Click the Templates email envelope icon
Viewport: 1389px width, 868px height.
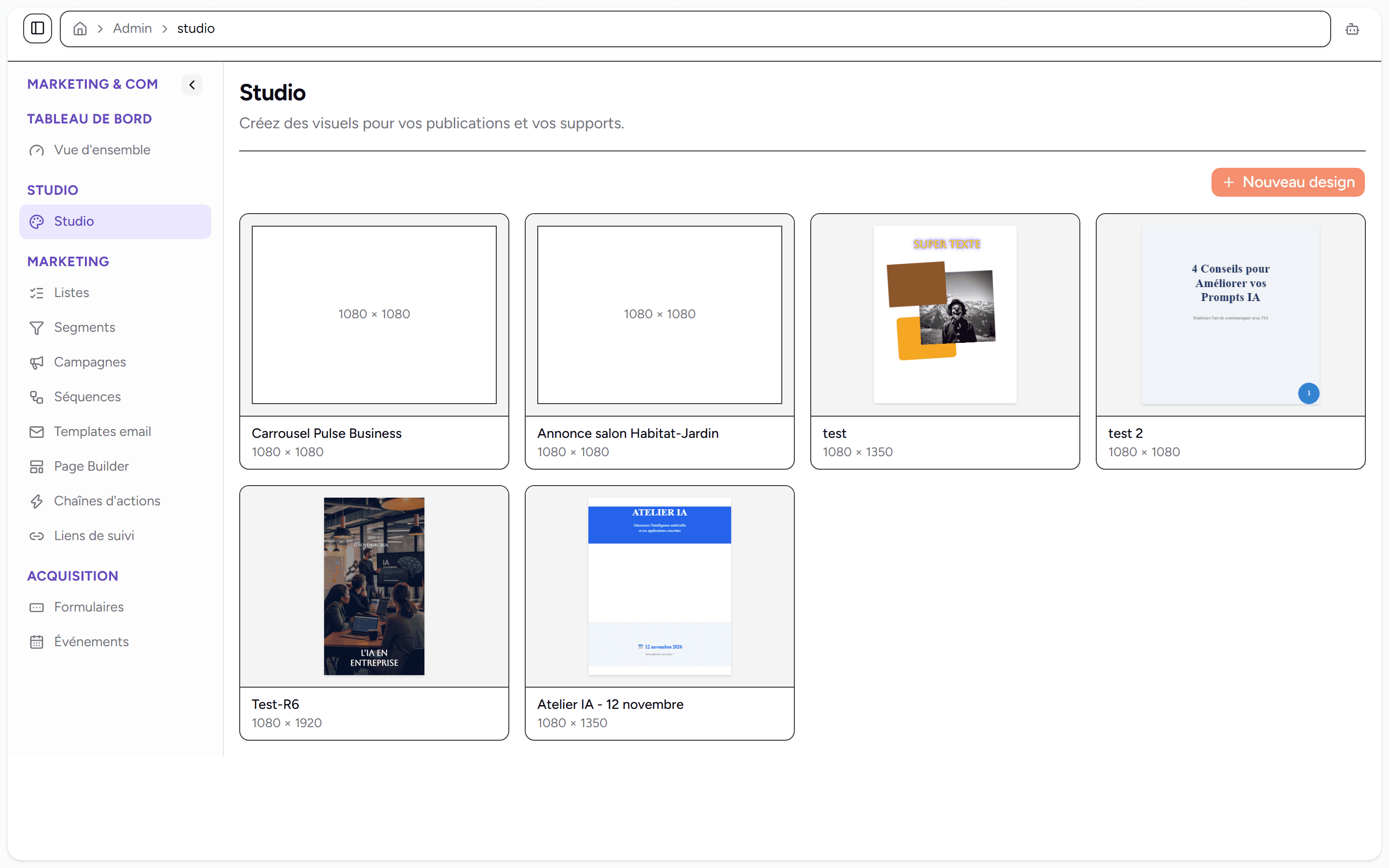coord(37,432)
